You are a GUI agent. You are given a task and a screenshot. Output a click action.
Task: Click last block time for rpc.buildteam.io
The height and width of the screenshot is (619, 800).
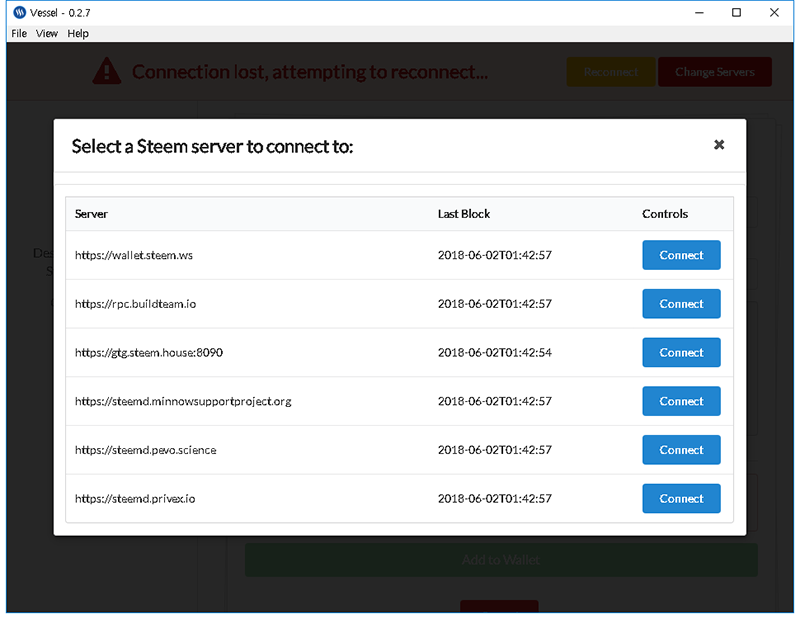(x=495, y=304)
